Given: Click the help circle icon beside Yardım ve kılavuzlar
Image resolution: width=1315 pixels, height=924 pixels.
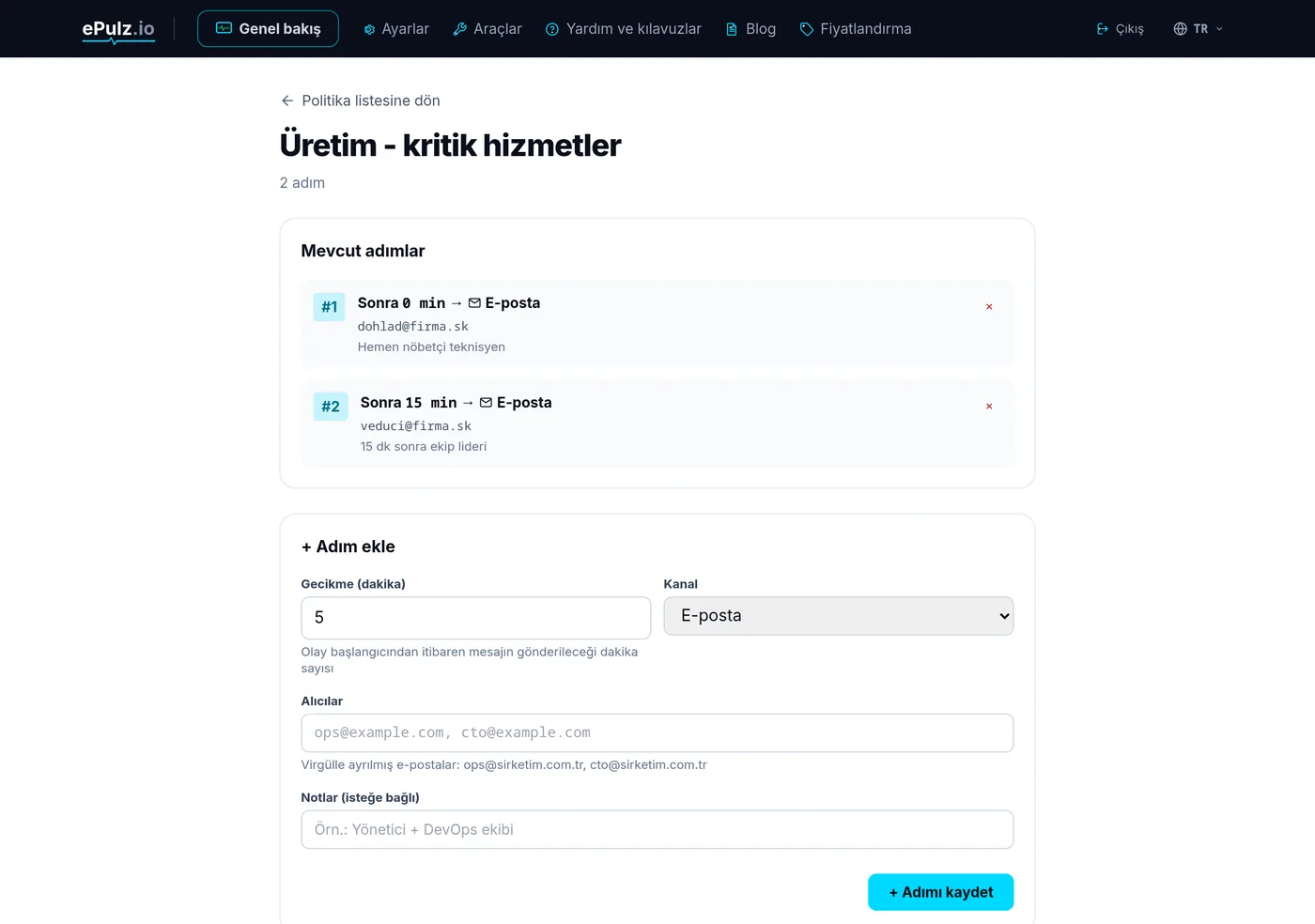Looking at the screenshot, I should tap(552, 29).
